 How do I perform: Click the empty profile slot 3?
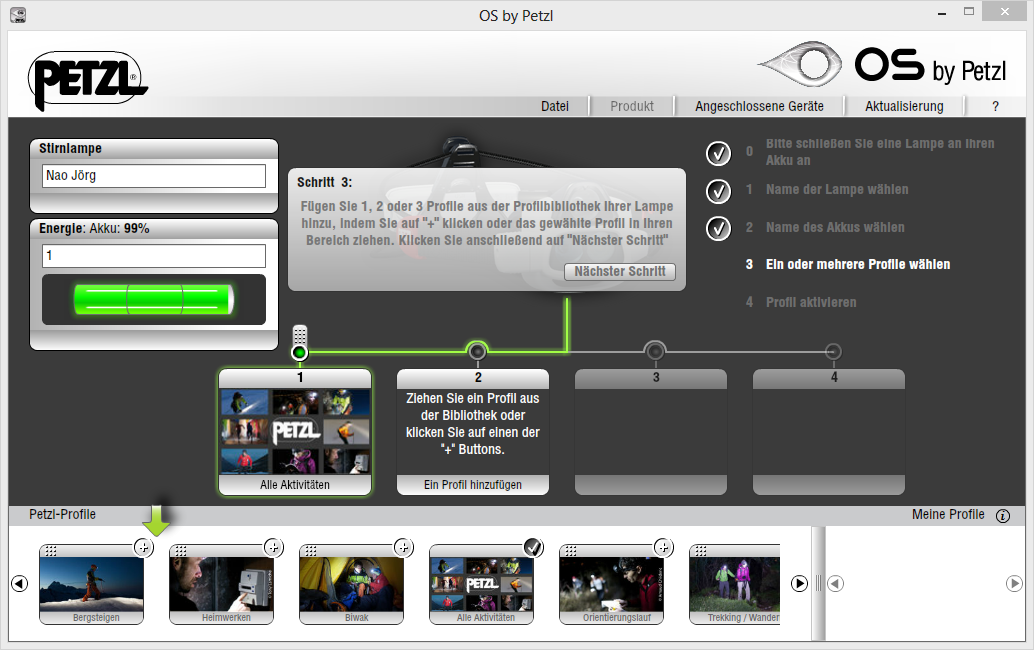651,432
